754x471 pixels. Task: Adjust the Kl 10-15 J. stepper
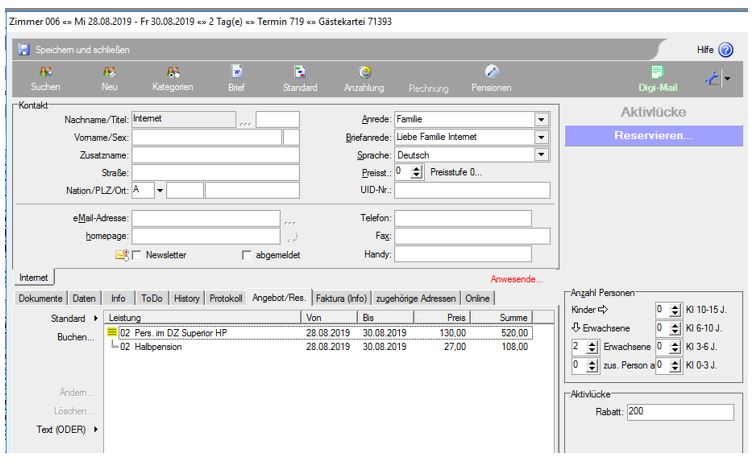pos(675,310)
